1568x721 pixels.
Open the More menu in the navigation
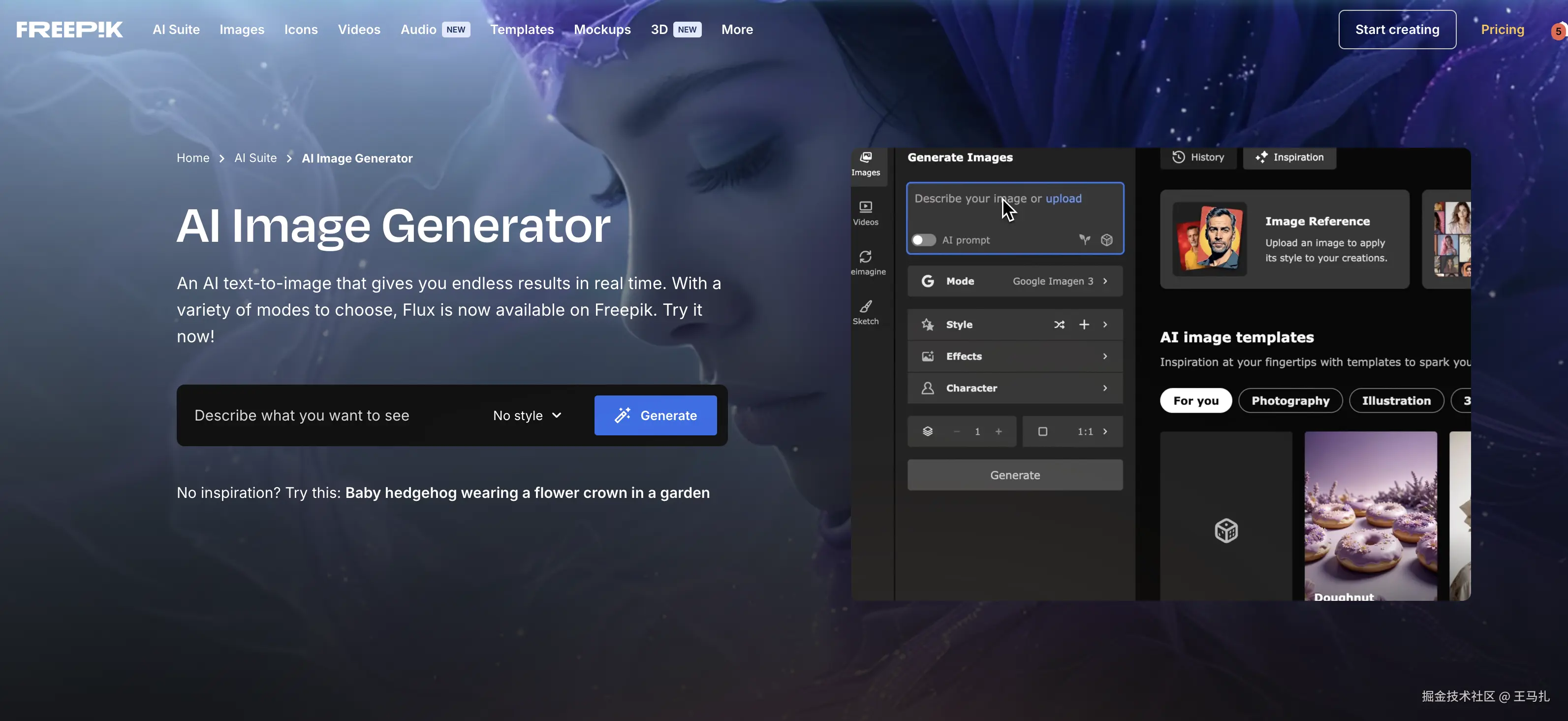737,29
